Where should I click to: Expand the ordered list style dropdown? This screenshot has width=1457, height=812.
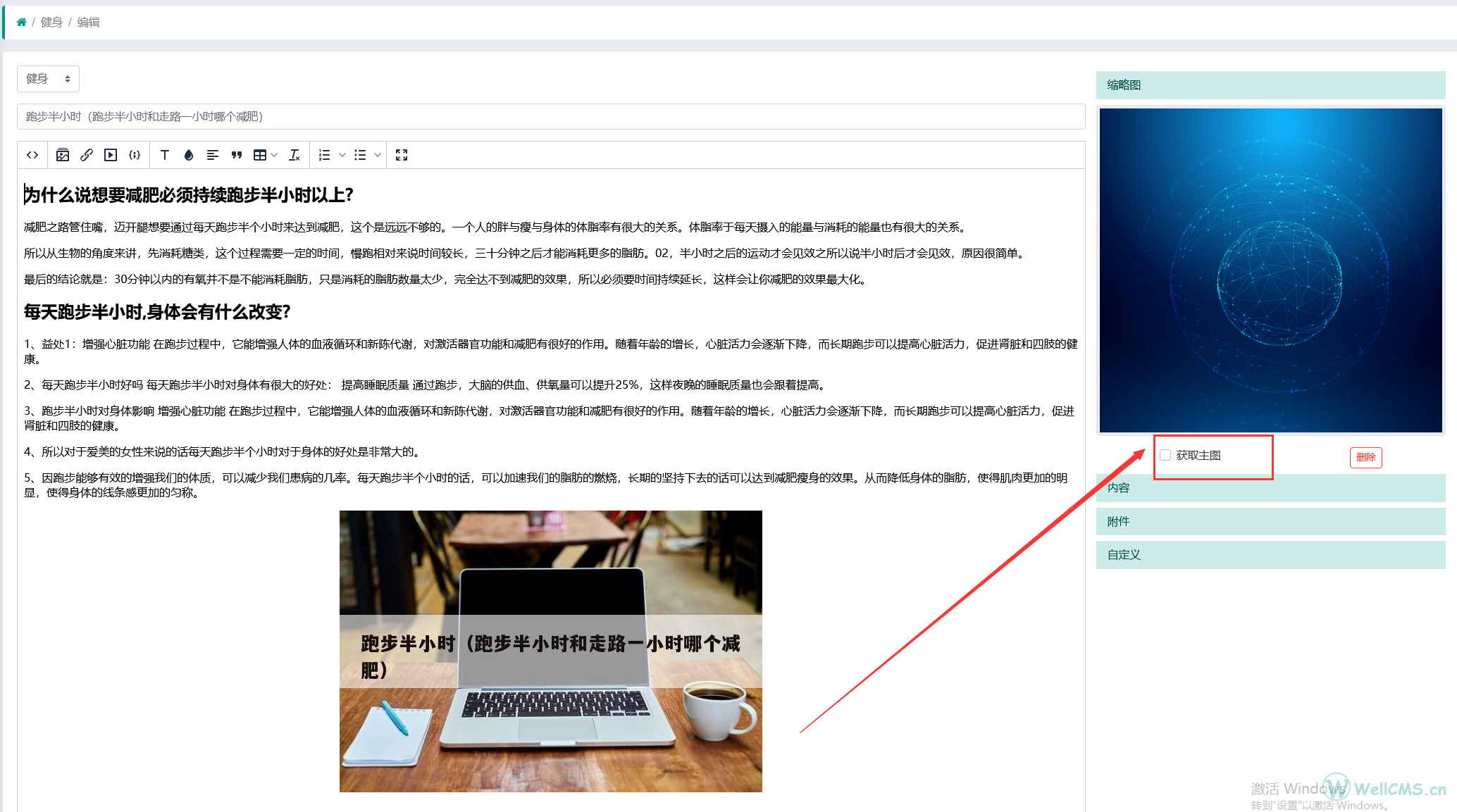tap(342, 155)
